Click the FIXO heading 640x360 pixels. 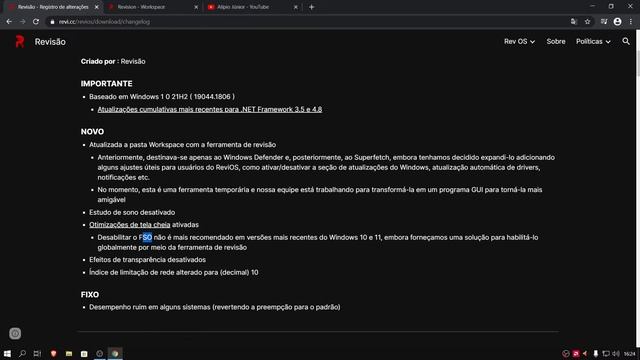click(x=90, y=295)
